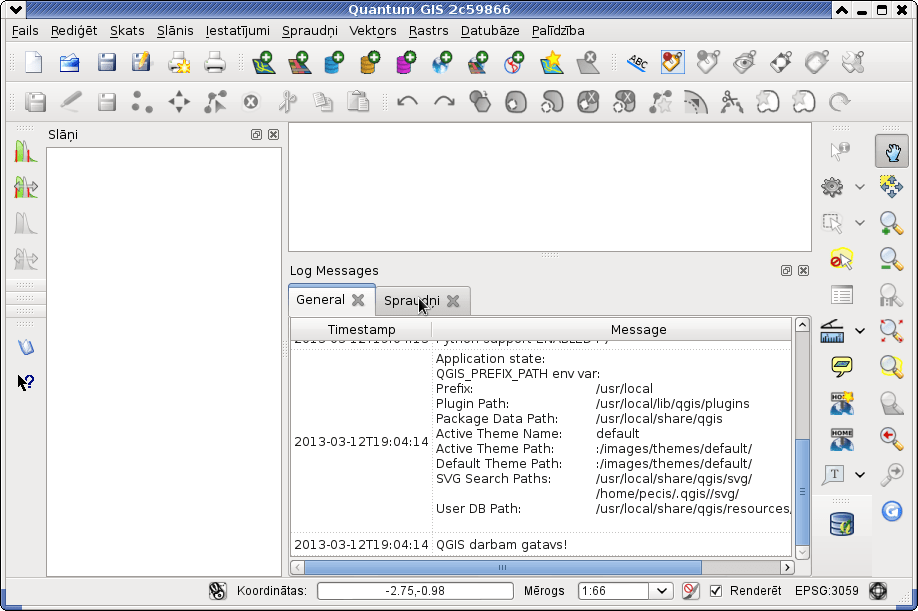Open the Mērogs scale dropdown

(x=662, y=591)
